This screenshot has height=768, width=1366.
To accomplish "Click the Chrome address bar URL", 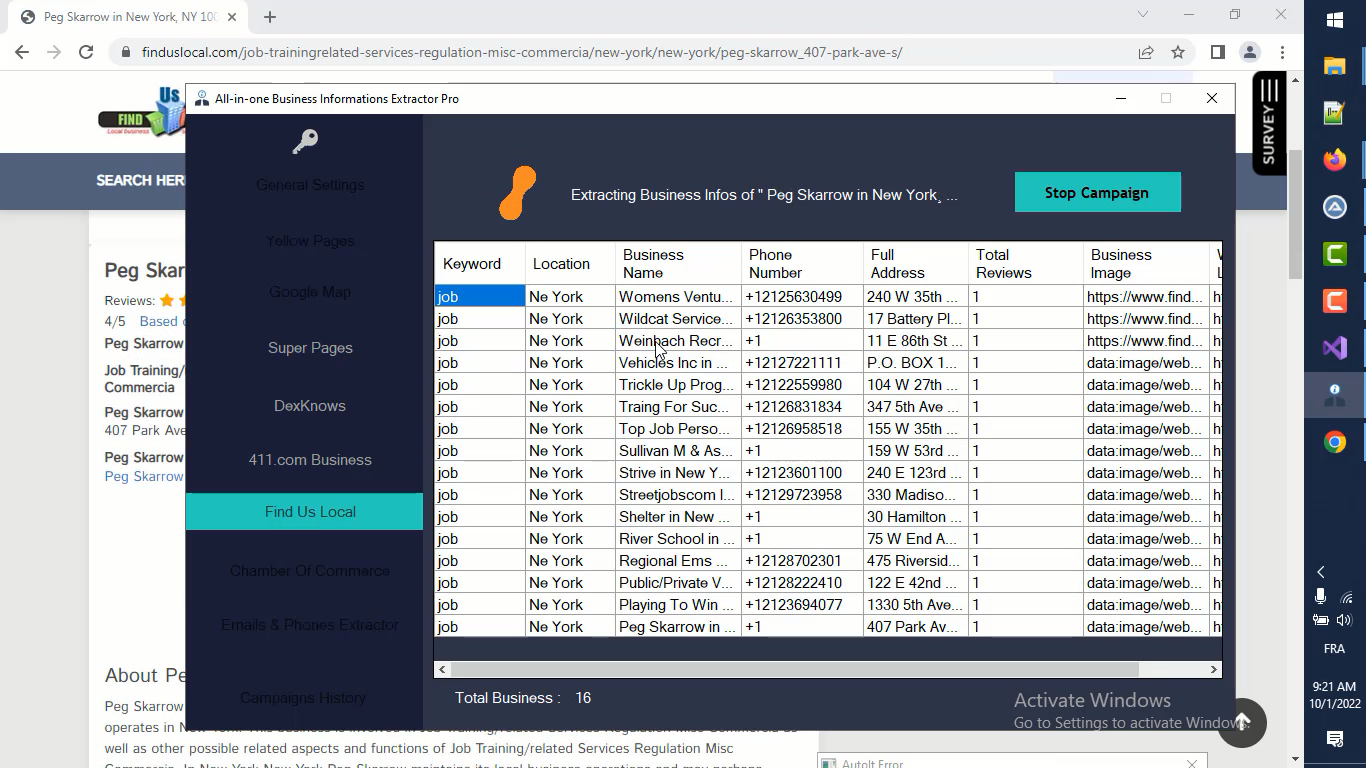I will 522,52.
